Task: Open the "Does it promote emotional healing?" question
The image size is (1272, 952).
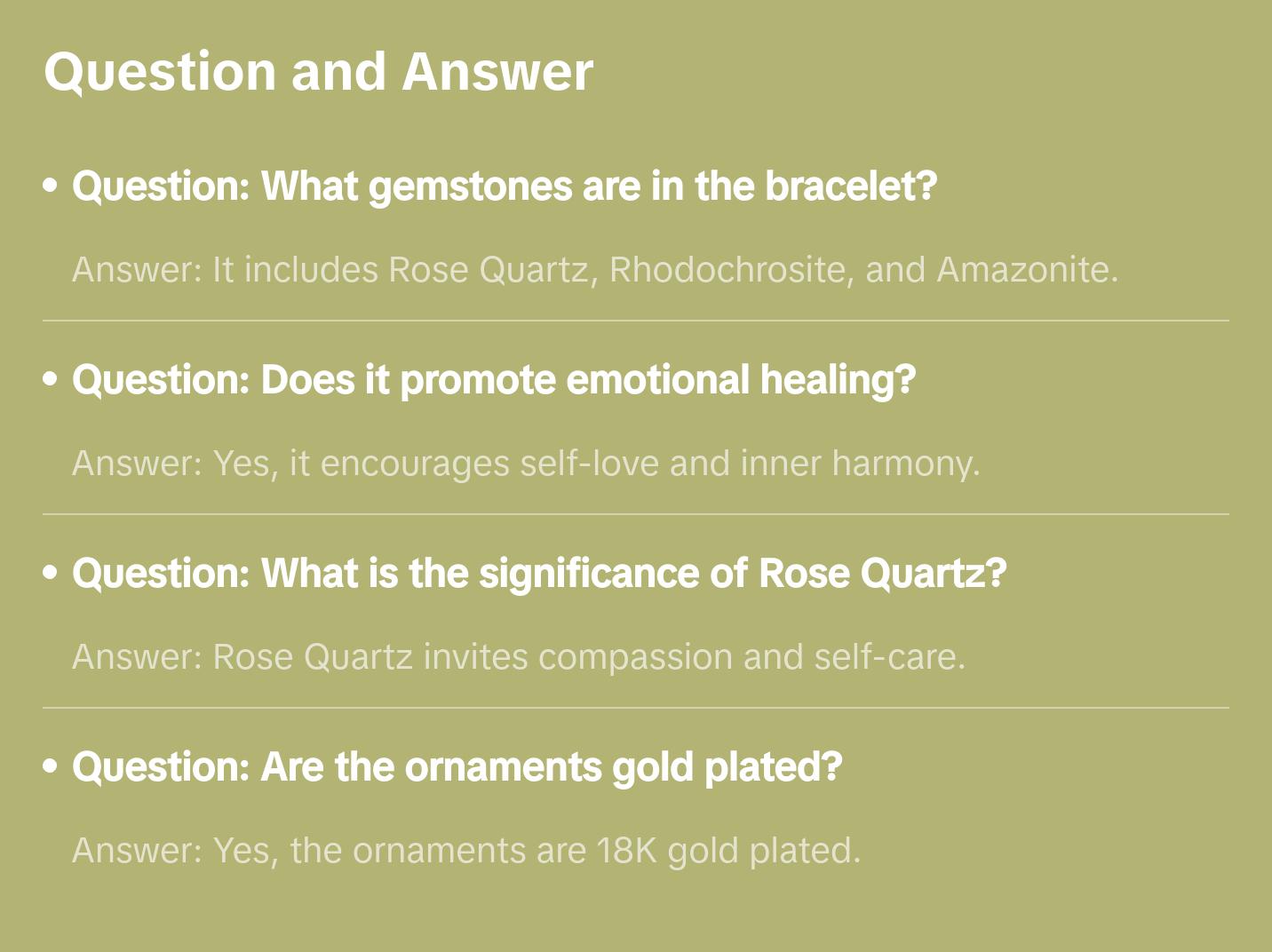Action: pyautogui.click(x=494, y=380)
